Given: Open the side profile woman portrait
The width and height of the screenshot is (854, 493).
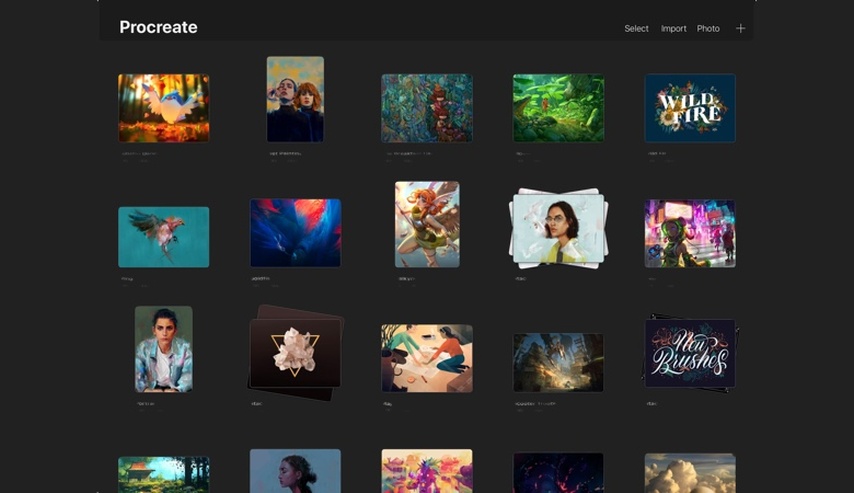Looking at the screenshot, I should (x=295, y=471).
